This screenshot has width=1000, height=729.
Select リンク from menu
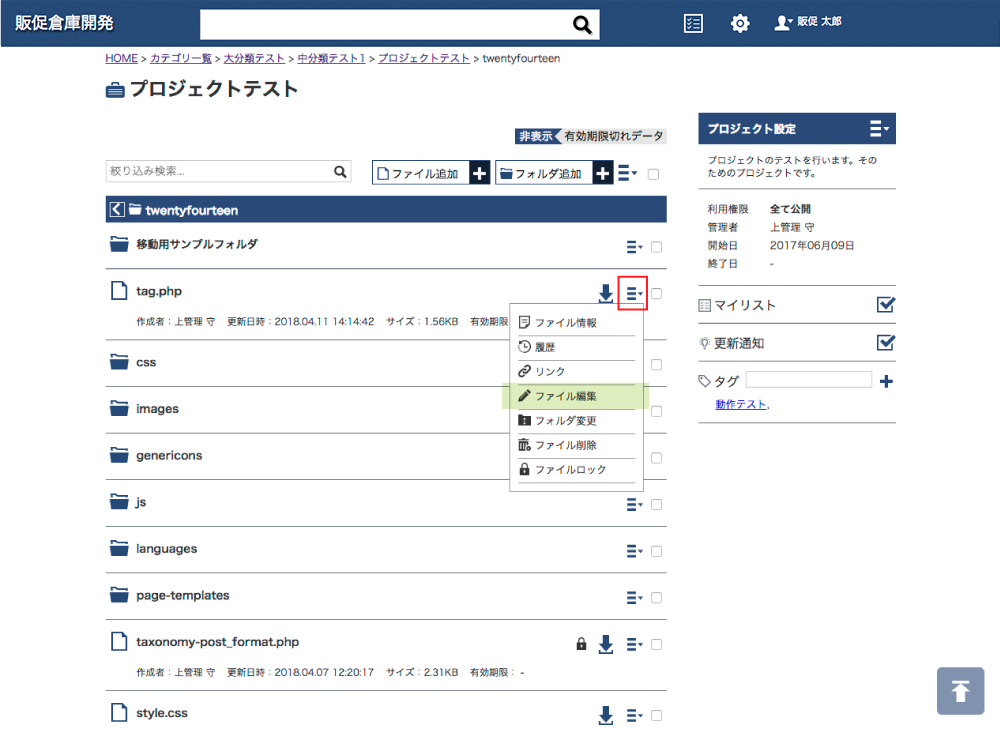577,371
